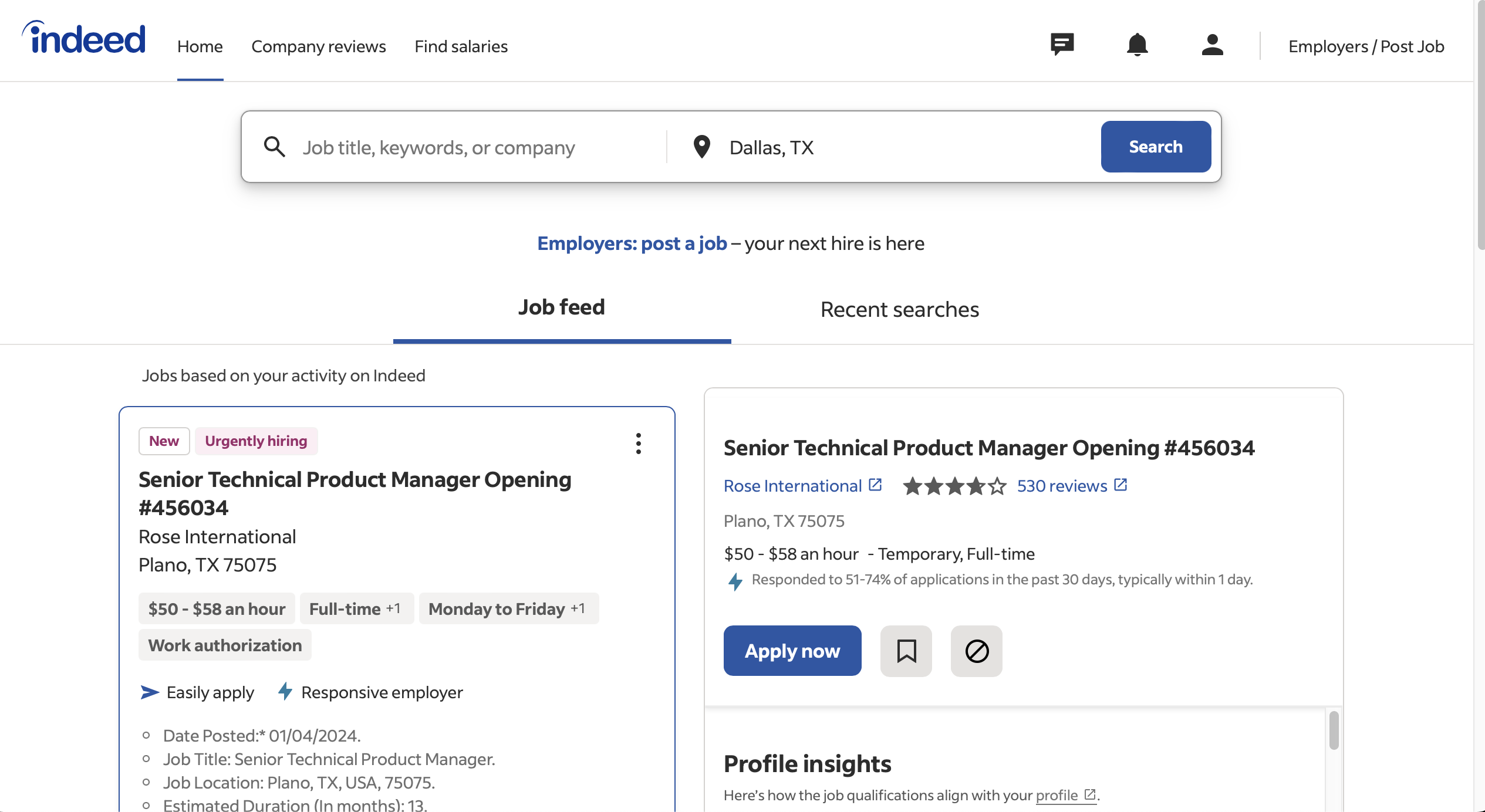This screenshot has width=1485, height=812.
Task: Click the Urgently hiring badge
Action: point(256,441)
